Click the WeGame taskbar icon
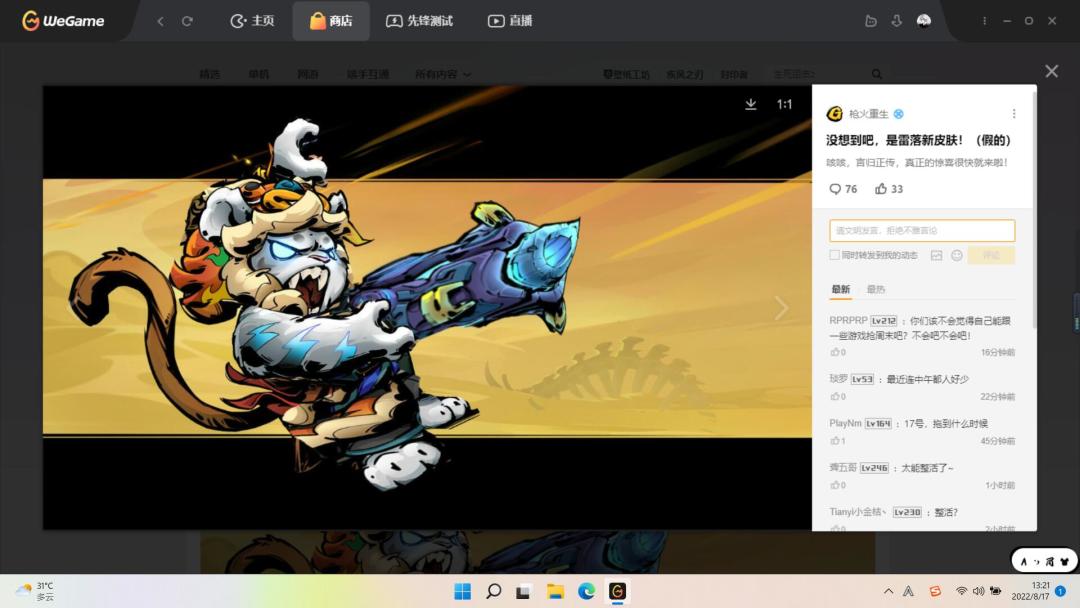The image size is (1080, 608). coord(617,591)
